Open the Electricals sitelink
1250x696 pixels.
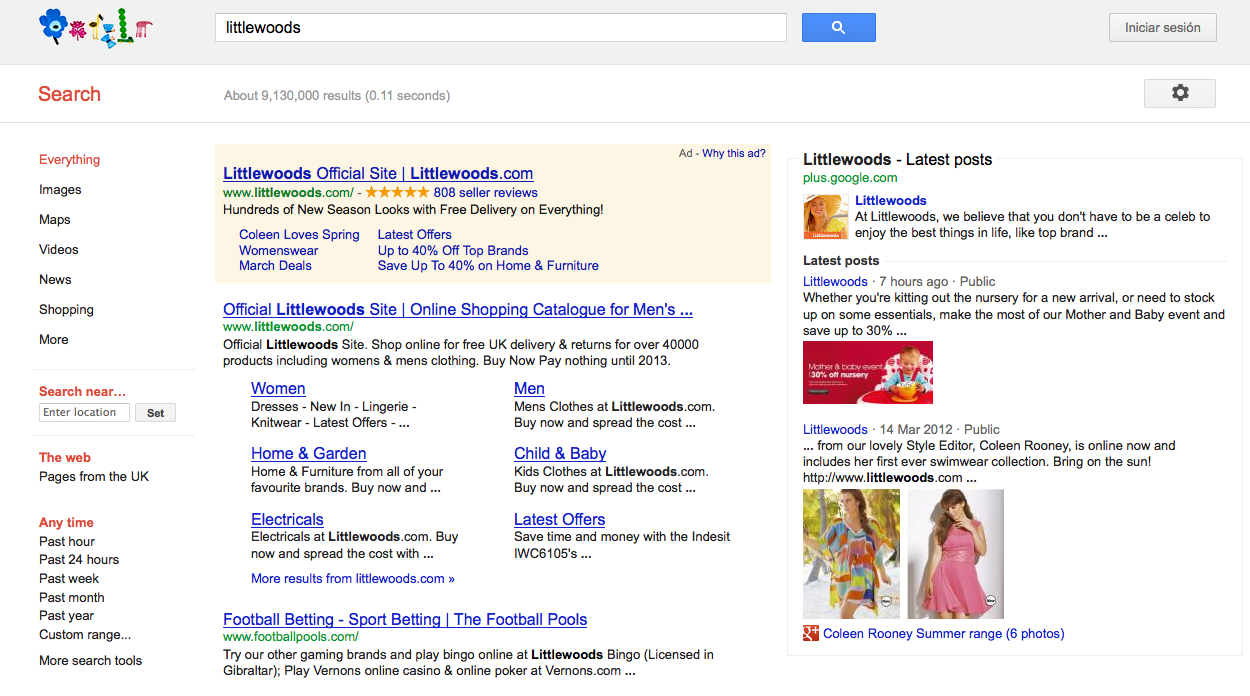click(x=287, y=519)
